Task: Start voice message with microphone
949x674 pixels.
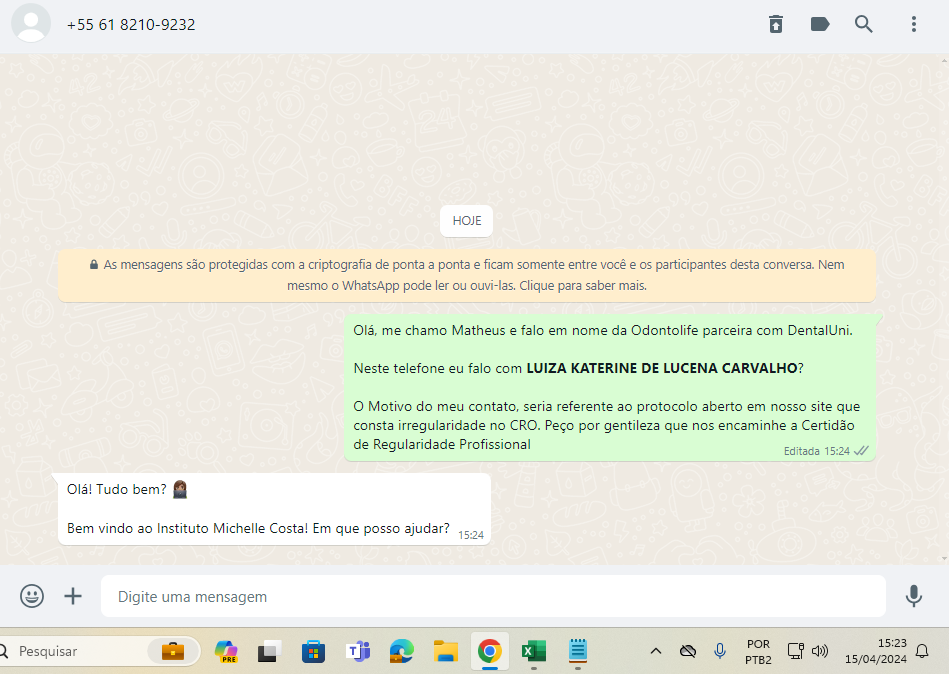Action: click(913, 596)
